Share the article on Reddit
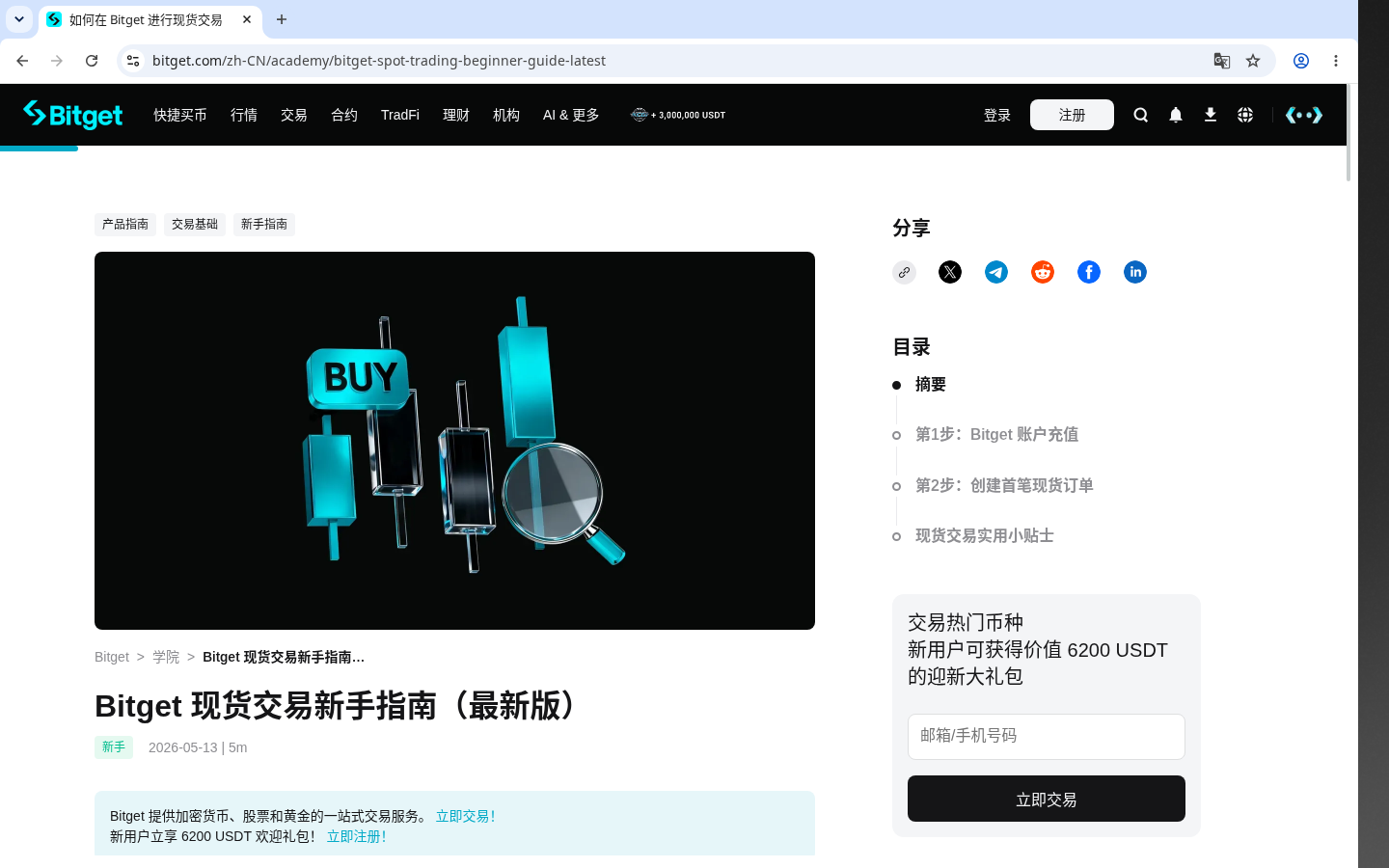The image size is (1389, 868). click(1043, 272)
